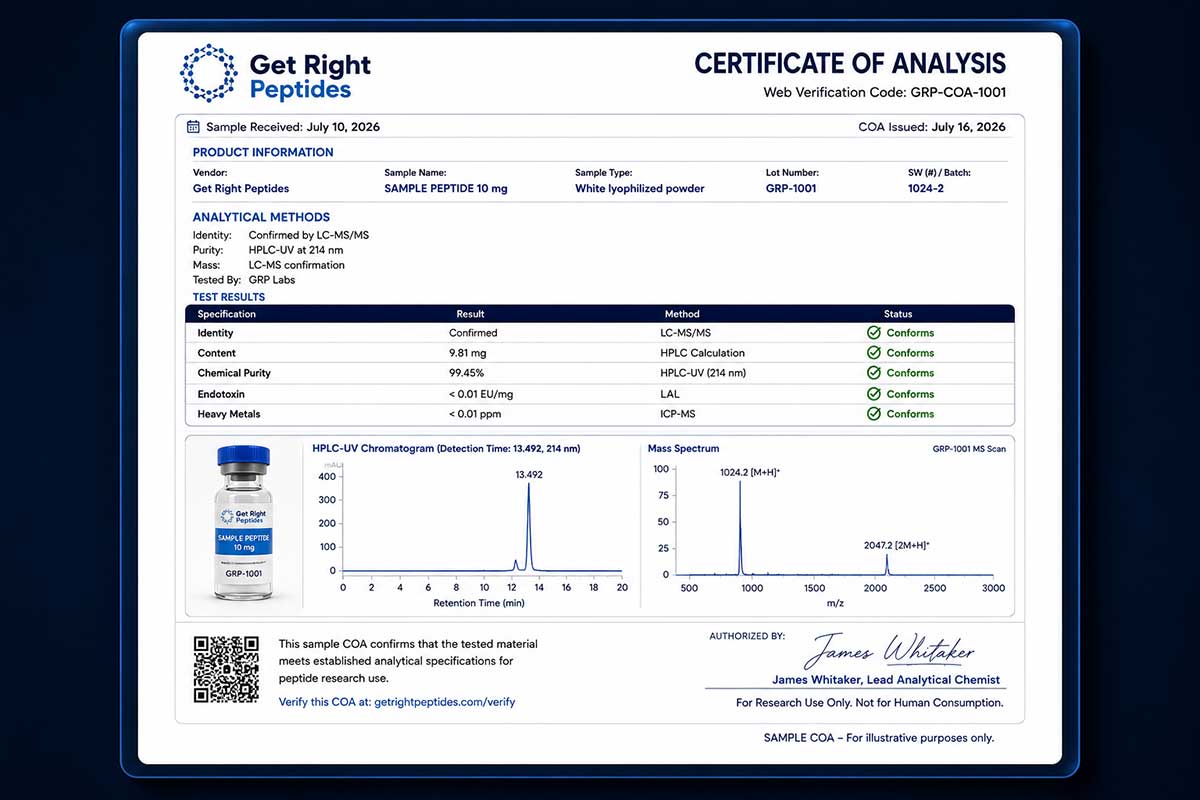The width and height of the screenshot is (1200, 800).
Task: Click the Get Right Peptides hexagon logo
Action: [x=209, y=73]
